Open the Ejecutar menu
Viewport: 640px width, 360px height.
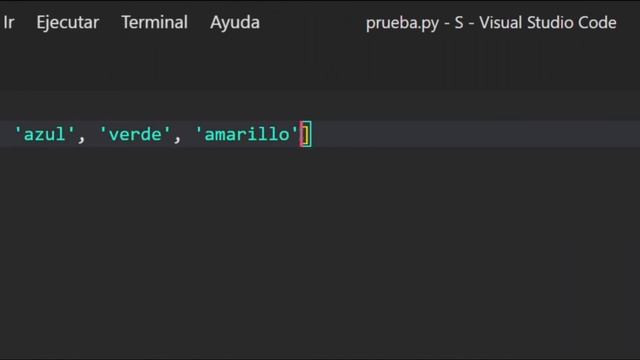pyautogui.click(x=68, y=23)
